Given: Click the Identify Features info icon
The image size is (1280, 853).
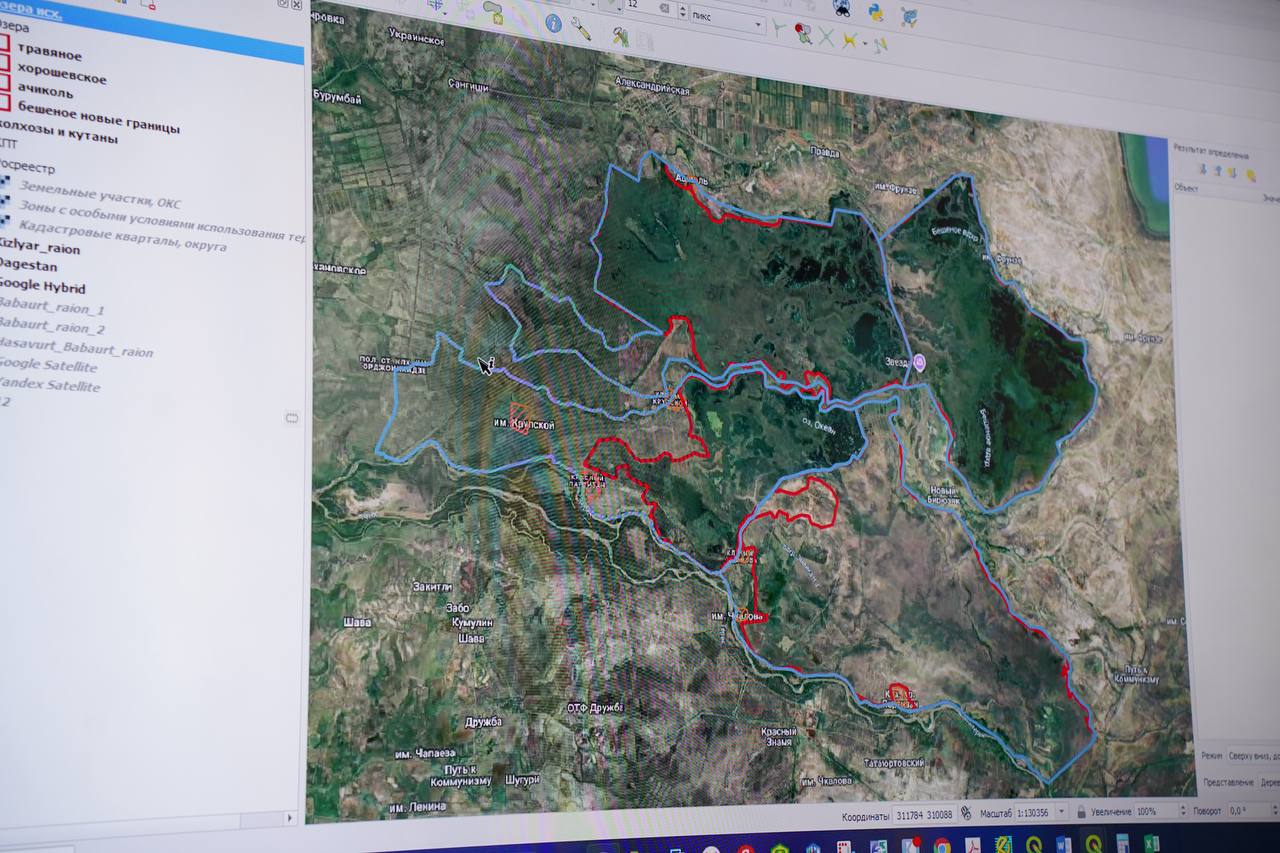Looking at the screenshot, I should [x=554, y=23].
